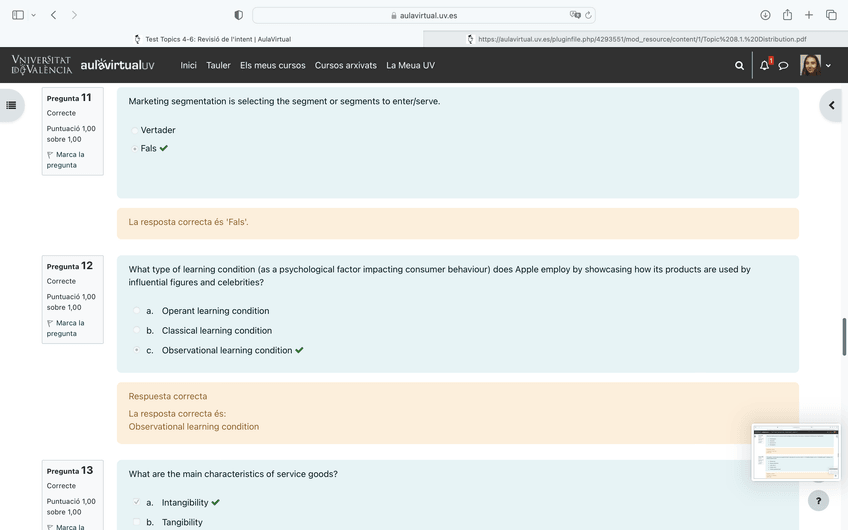The image size is (848, 530).
Task: Flag question 12 with Marca la pregunta
Action: (65, 328)
